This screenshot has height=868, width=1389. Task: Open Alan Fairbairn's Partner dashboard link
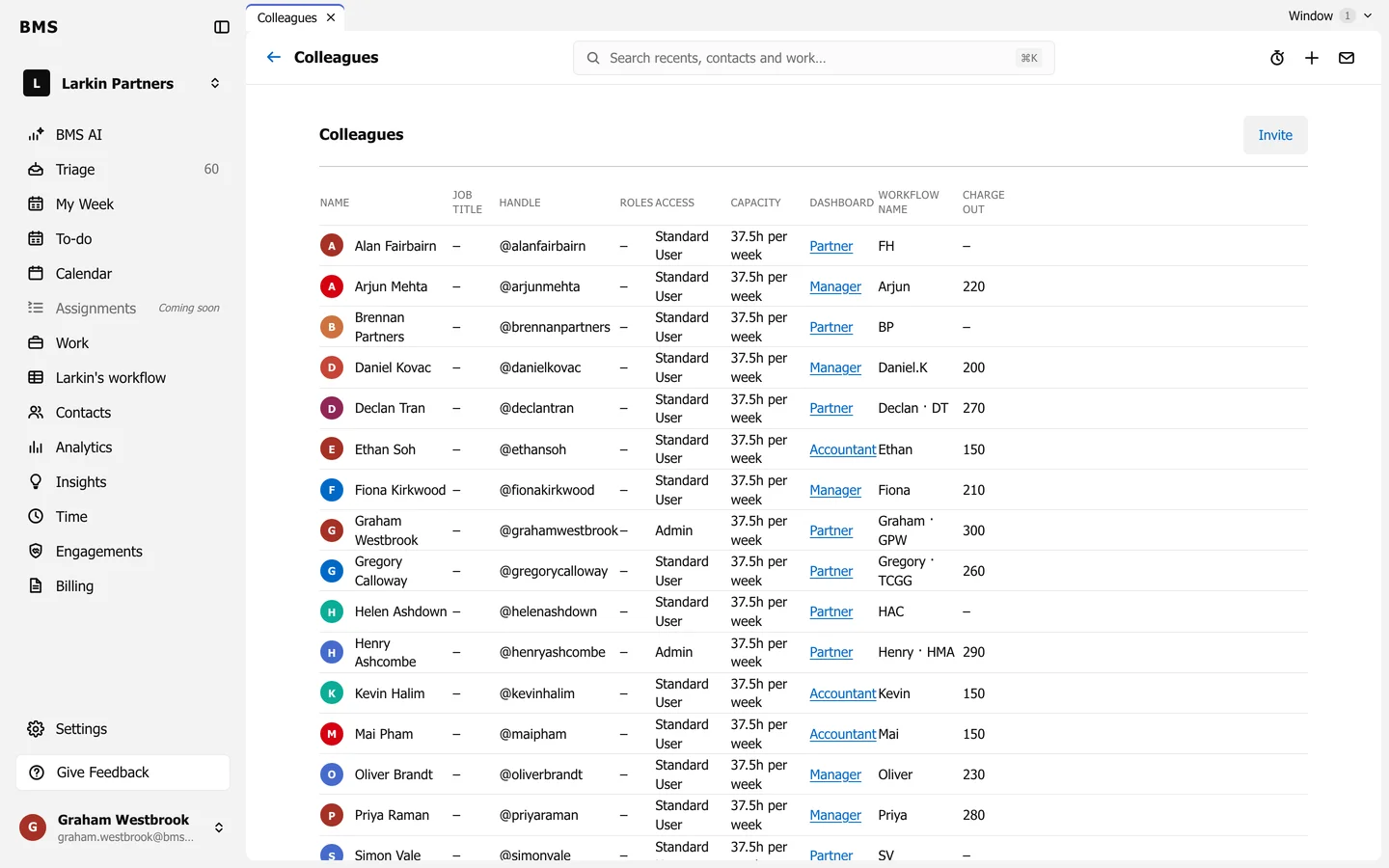(831, 246)
